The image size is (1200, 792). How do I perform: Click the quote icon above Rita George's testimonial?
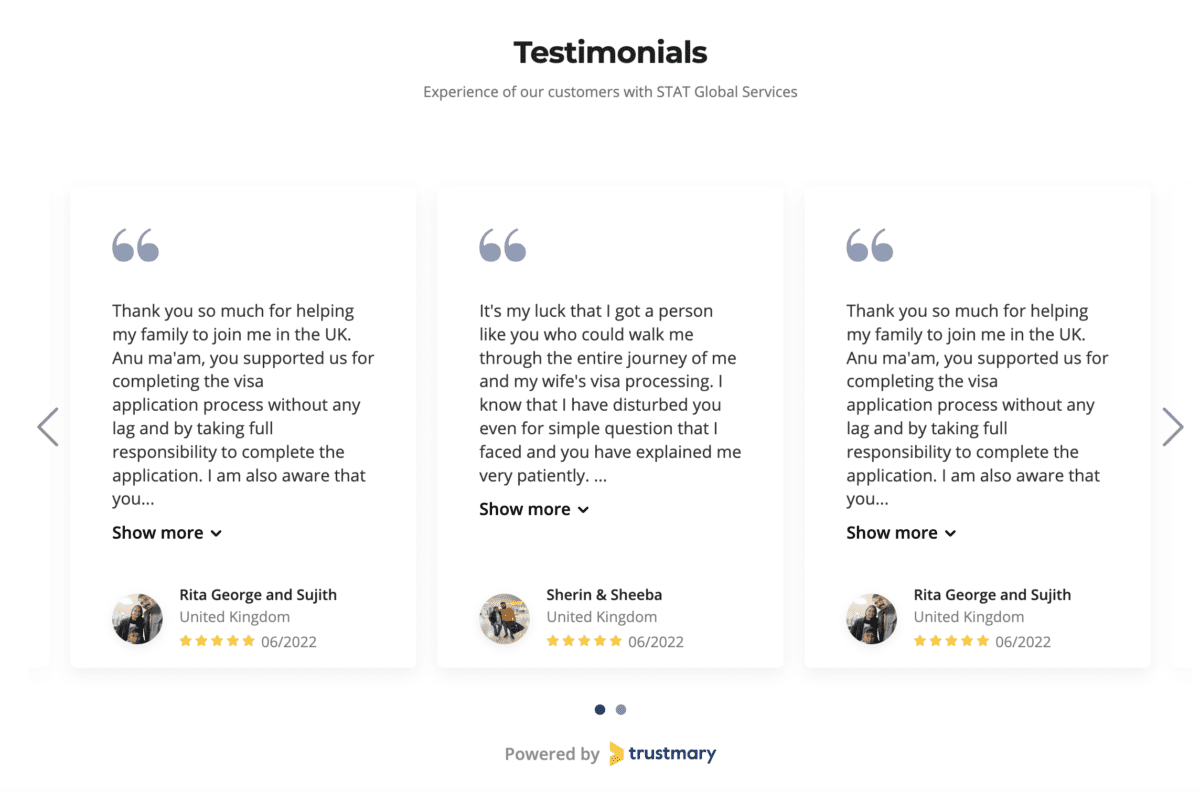coord(137,244)
